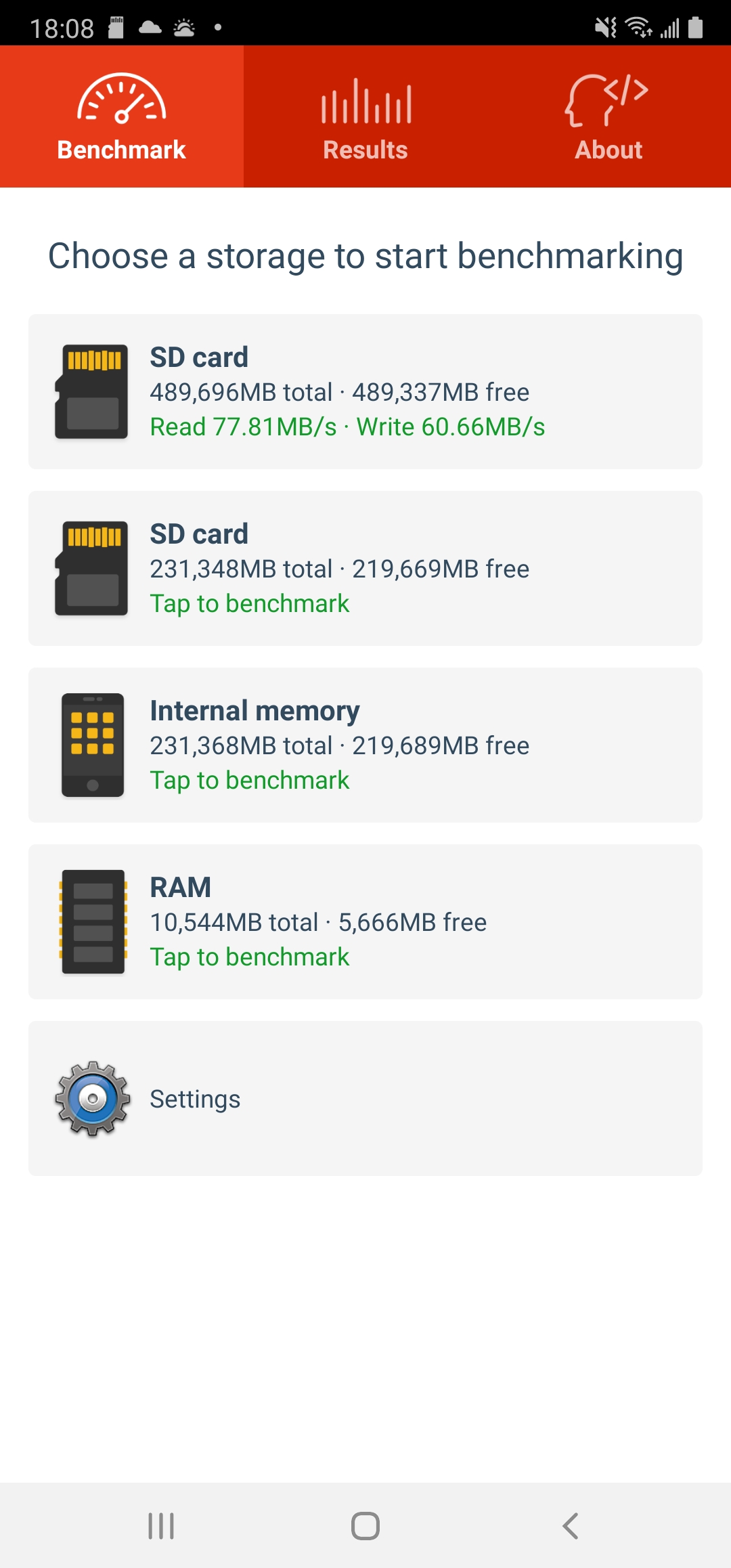Tap the speedometer Benchmark icon
The image size is (731, 1568).
[x=122, y=99]
